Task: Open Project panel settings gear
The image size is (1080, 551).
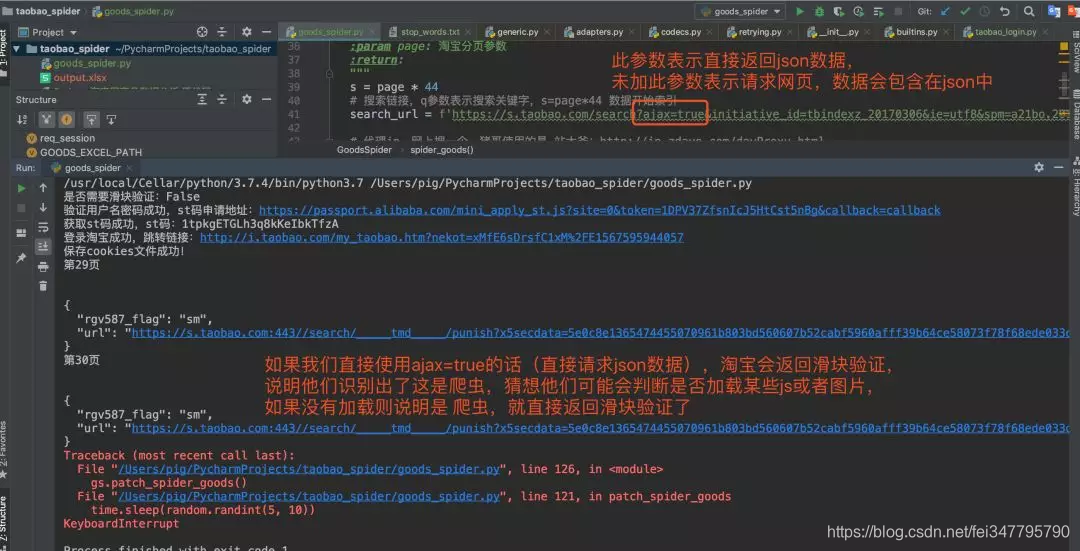Action: (x=247, y=32)
